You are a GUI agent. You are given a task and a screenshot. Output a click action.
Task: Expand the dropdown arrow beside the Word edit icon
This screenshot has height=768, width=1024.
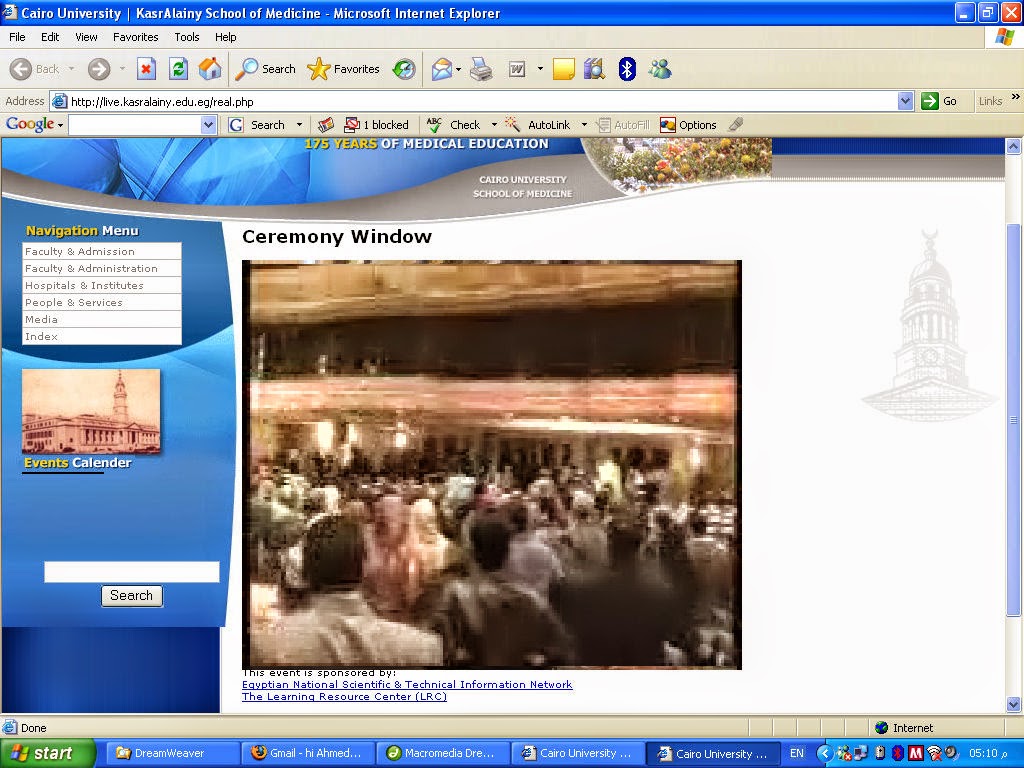(540, 69)
